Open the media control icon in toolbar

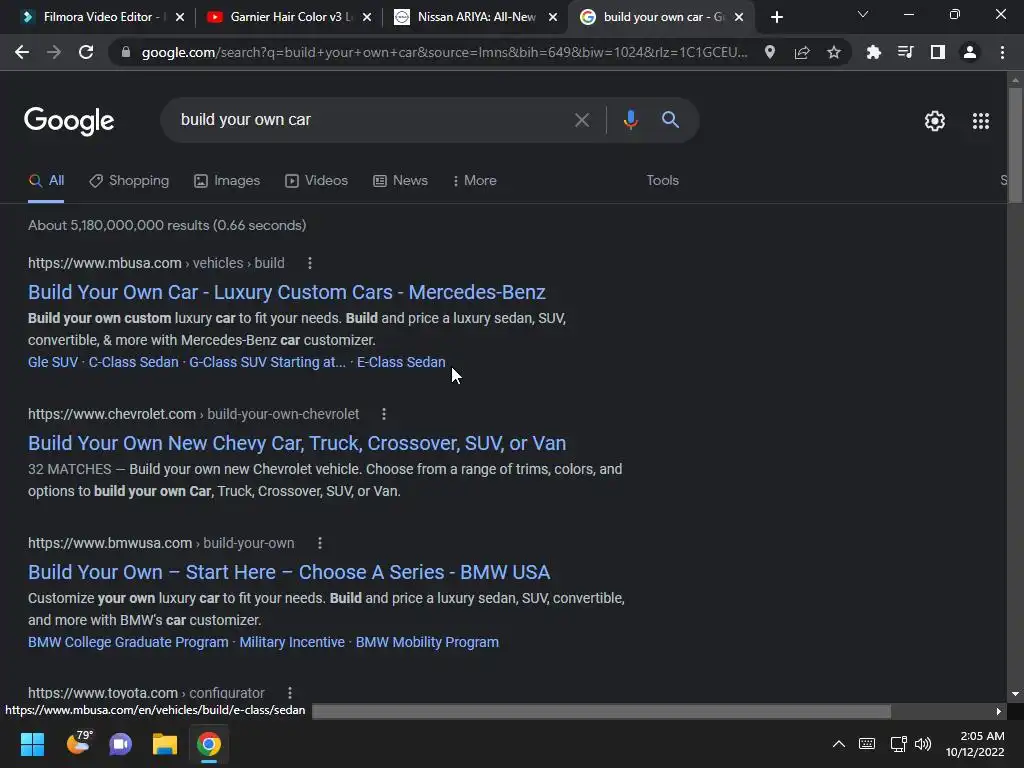pyautogui.click(x=905, y=52)
